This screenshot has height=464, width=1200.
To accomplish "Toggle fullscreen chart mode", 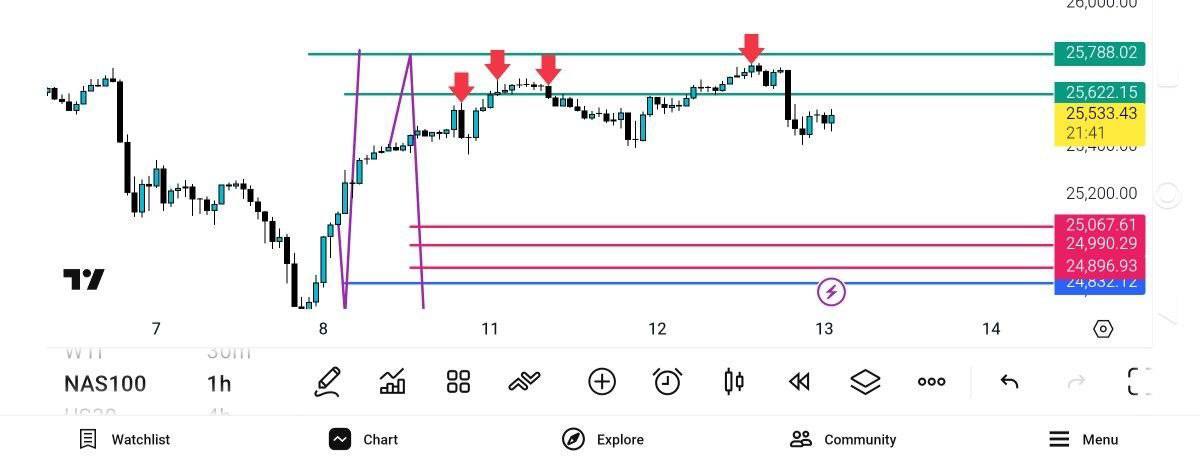I will [x=1139, y=381].
